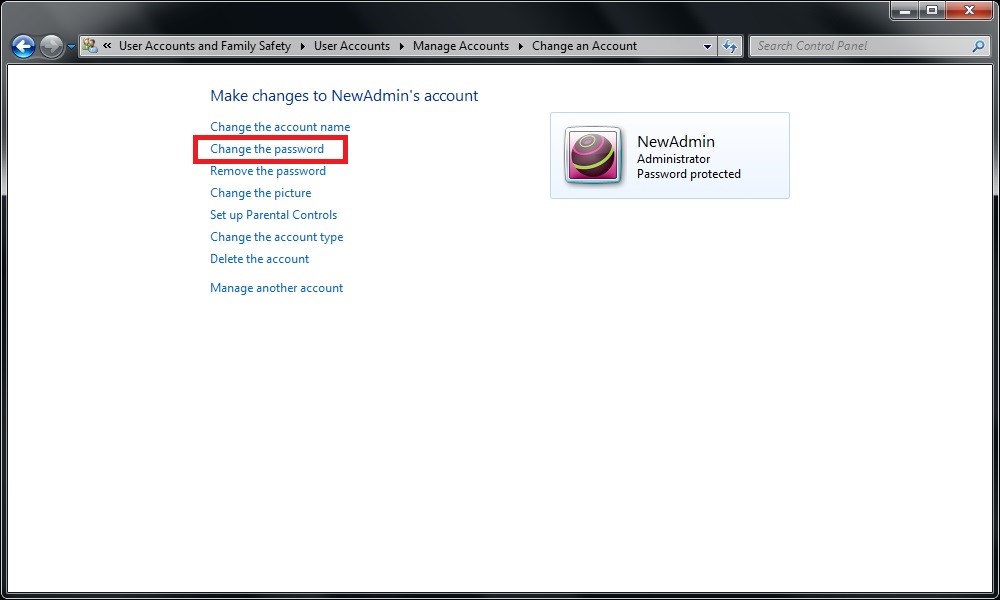Click the refresh icon beside the address bar

click(729, 46)
